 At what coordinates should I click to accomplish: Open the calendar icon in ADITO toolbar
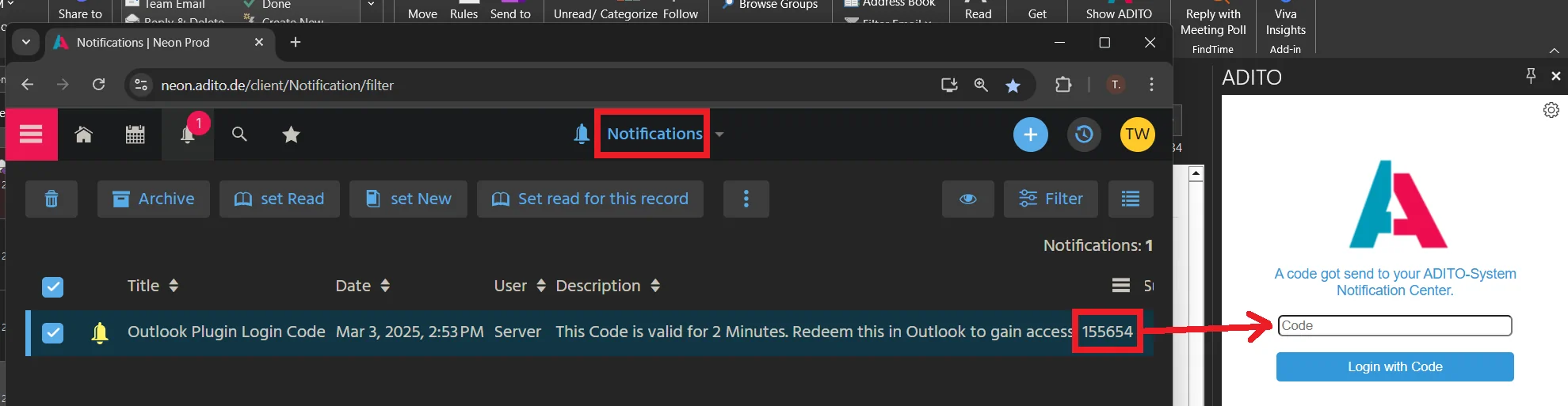click(x=135, y=135)
